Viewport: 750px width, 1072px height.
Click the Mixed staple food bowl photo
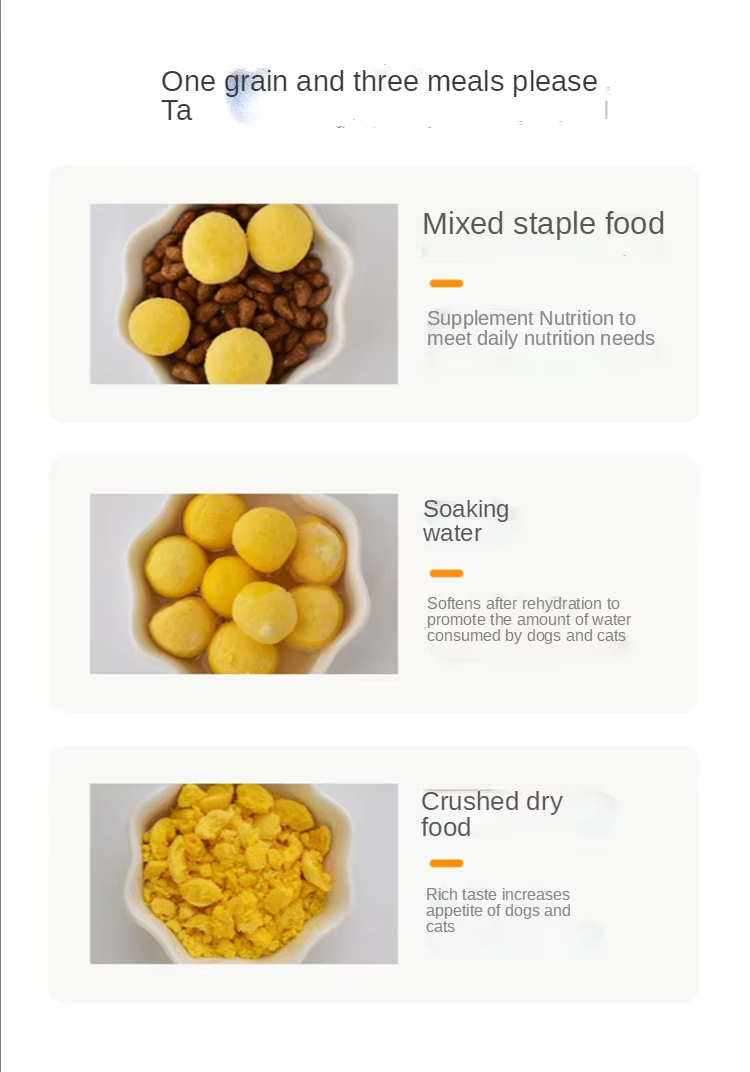(x=244, y=294)
